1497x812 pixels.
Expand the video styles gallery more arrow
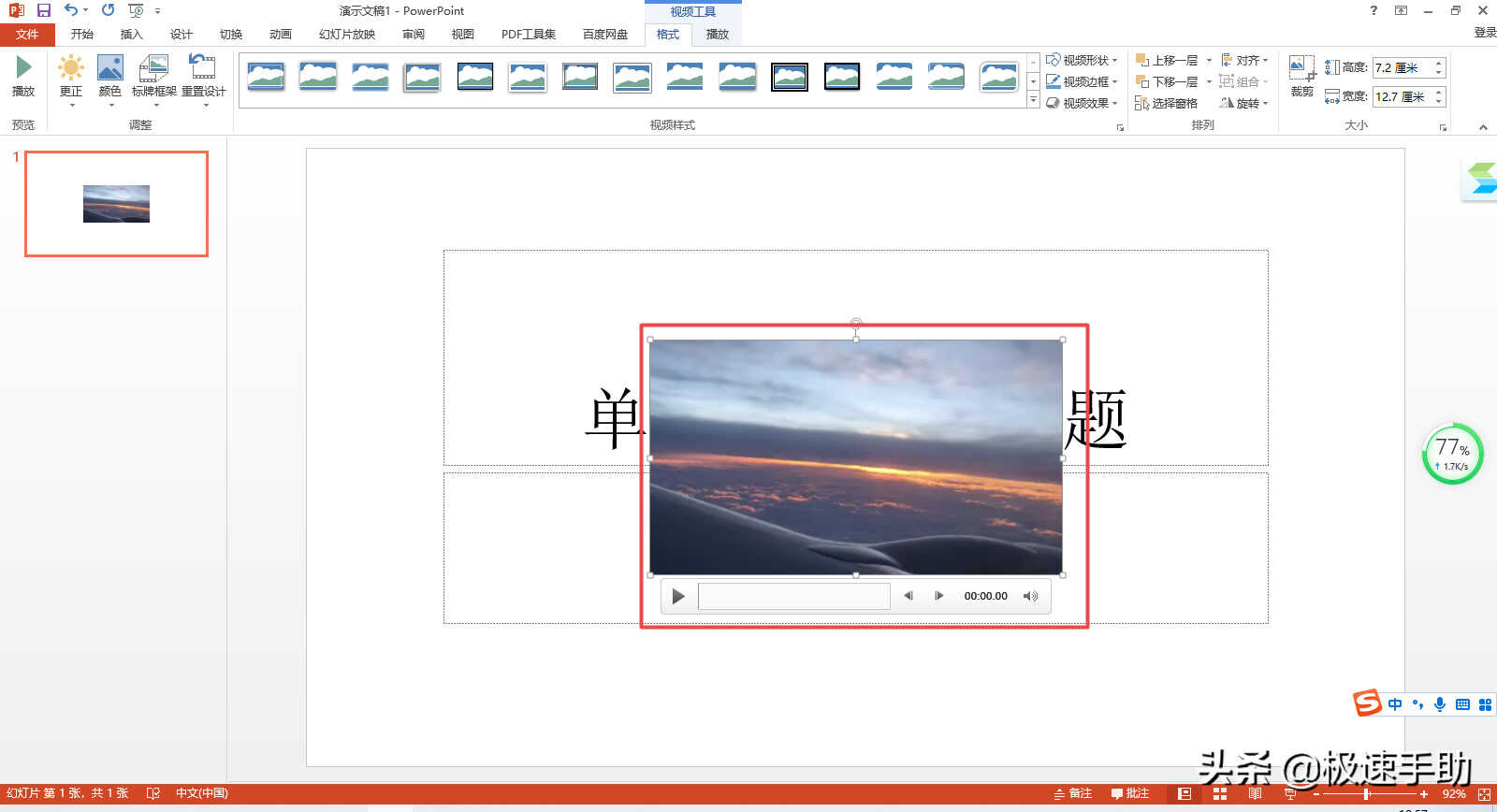click(x=1033, y=101)
